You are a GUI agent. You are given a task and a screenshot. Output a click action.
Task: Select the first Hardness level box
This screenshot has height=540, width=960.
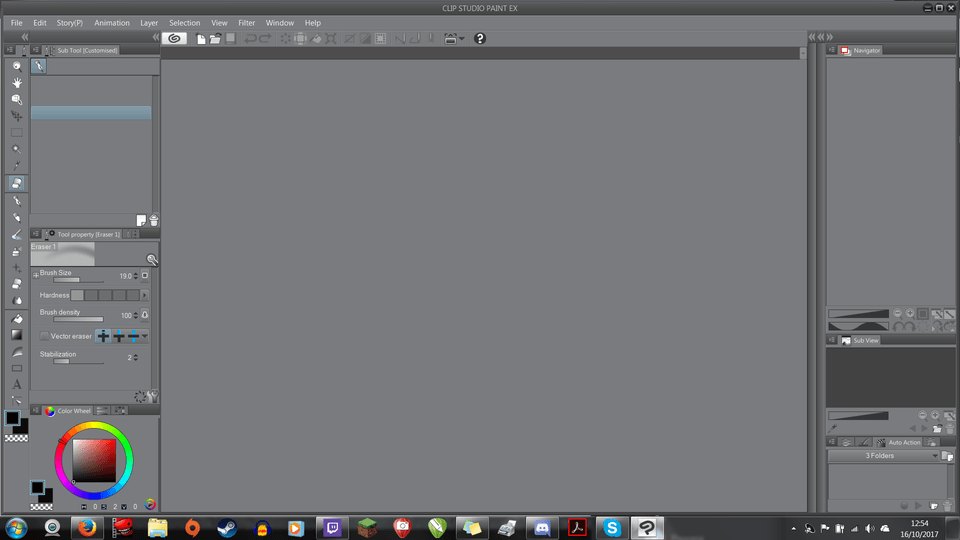[x=77, y=295]
